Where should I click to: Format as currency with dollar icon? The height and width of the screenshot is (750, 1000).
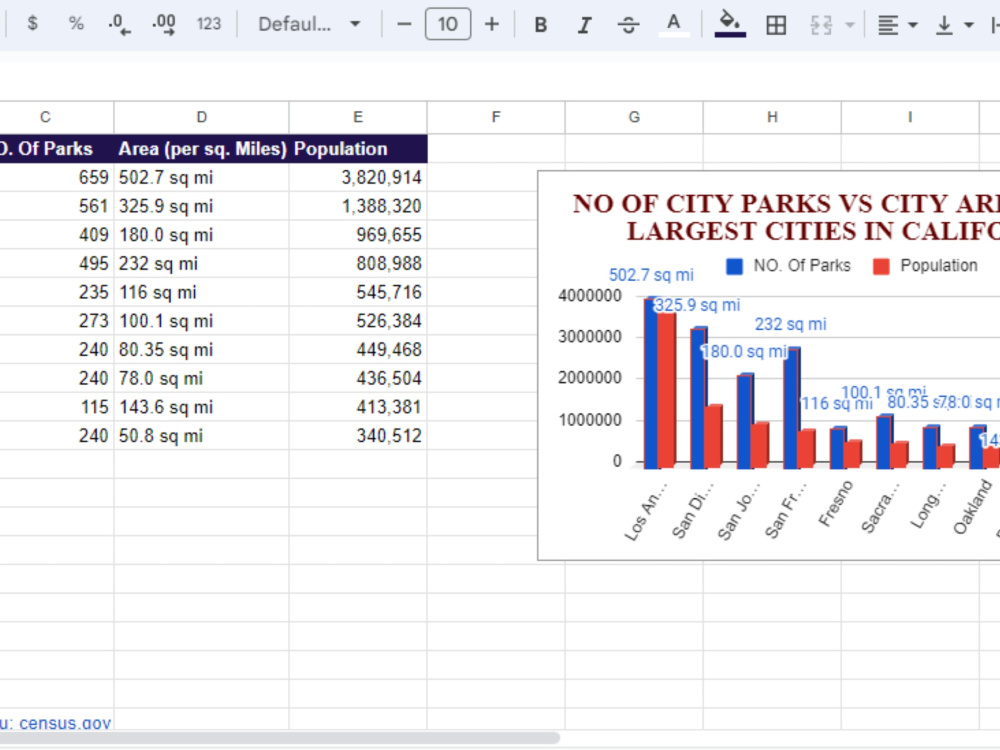coord(33,24)
